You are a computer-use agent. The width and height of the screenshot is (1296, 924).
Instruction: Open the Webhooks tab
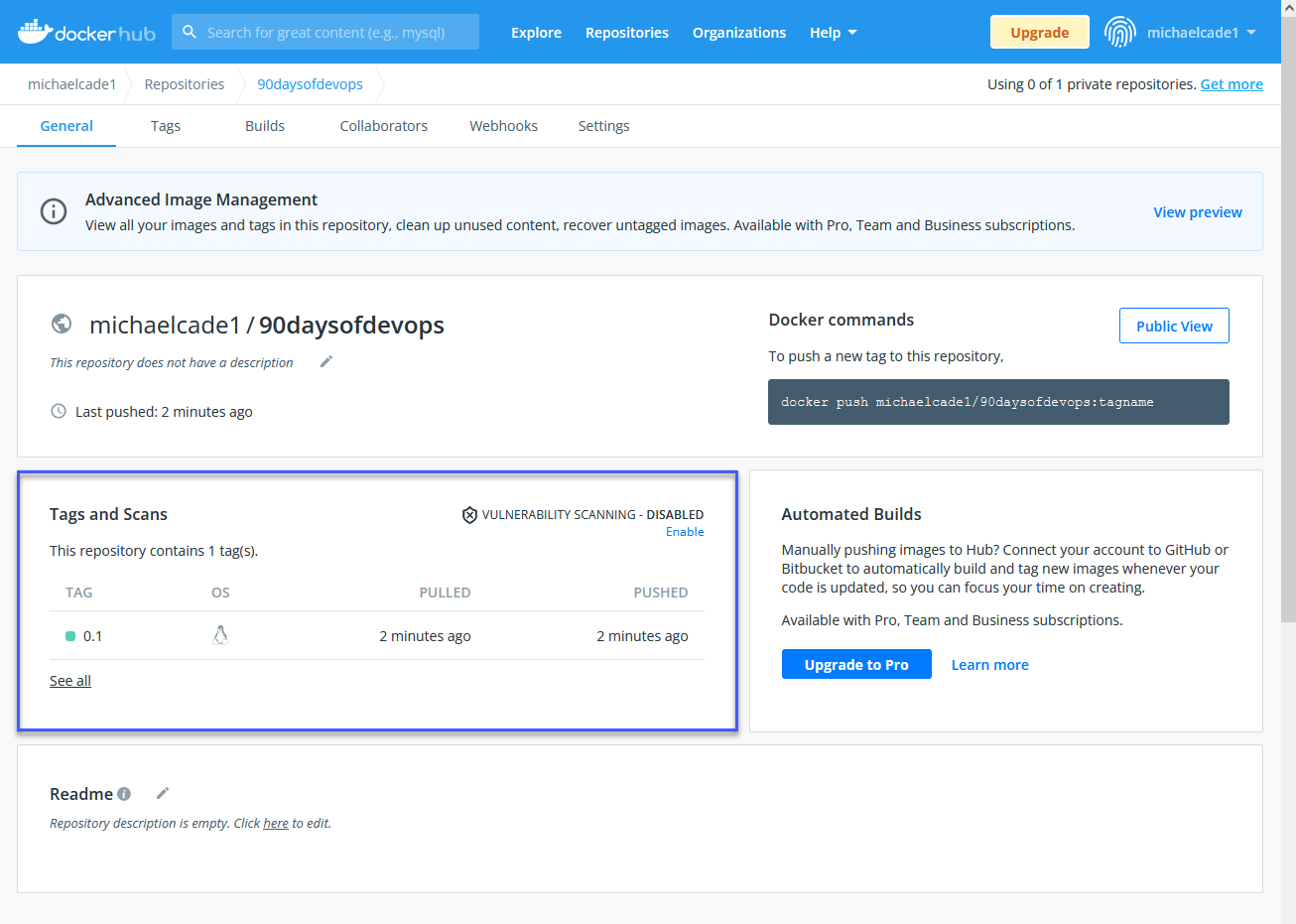(x=503, y=126)
